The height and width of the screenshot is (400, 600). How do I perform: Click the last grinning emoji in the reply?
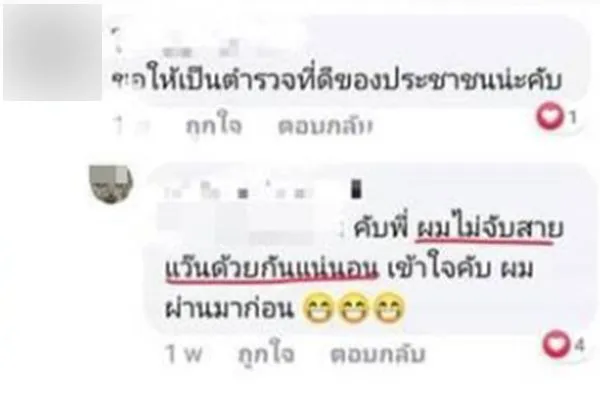(388, 309)
